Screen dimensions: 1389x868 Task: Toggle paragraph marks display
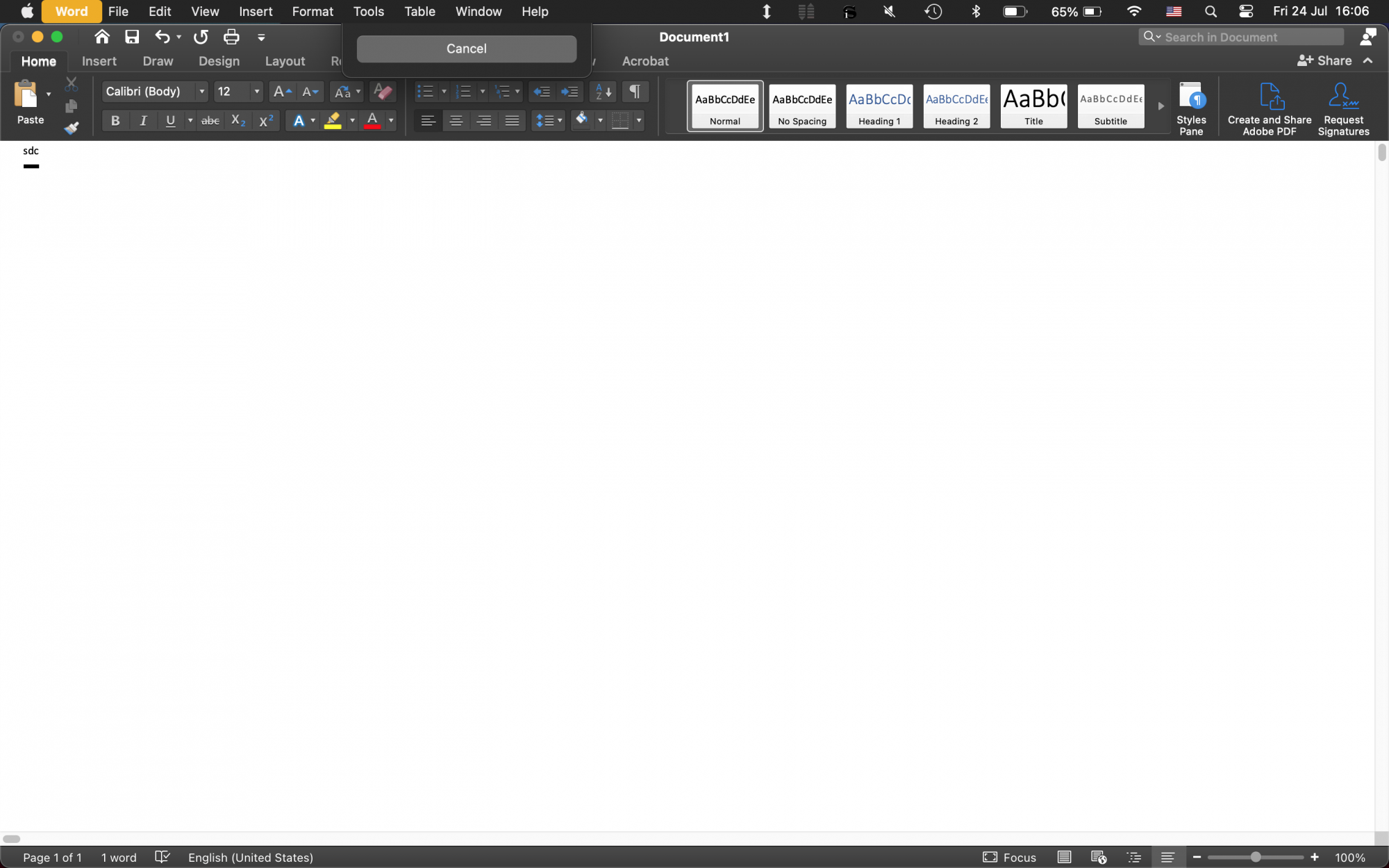coord(635,92)
